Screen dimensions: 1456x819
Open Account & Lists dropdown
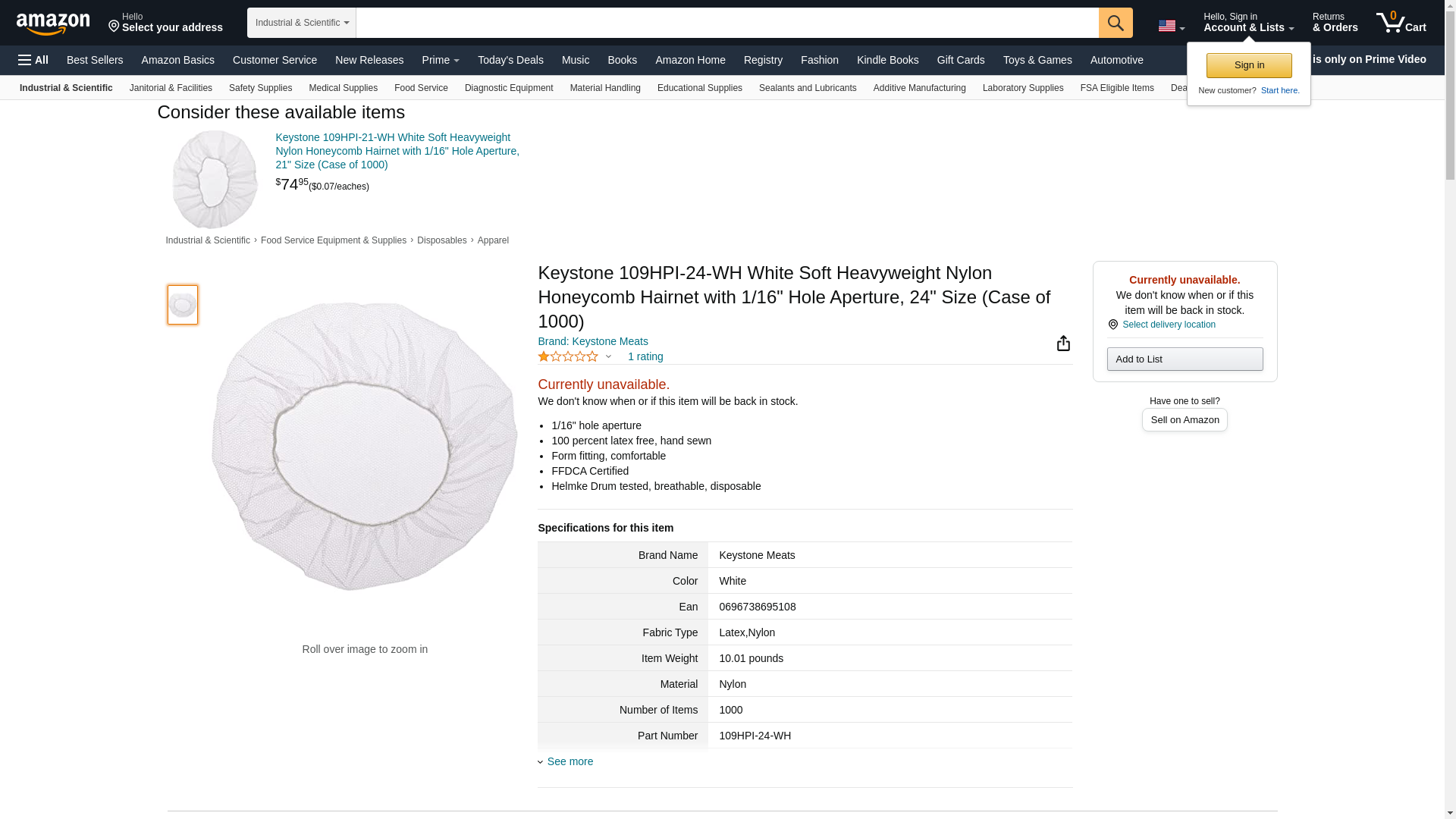coord(1248,23)
